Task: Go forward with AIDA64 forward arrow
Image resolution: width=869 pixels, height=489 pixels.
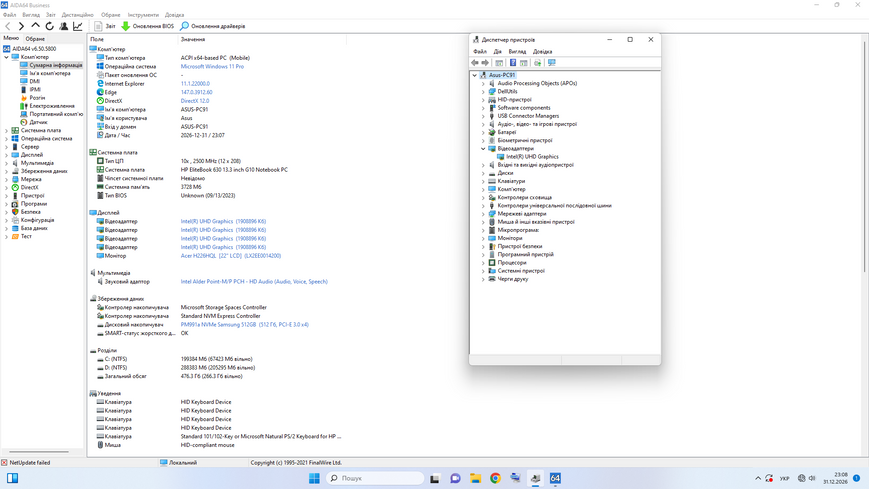Action: coord(21,26)
